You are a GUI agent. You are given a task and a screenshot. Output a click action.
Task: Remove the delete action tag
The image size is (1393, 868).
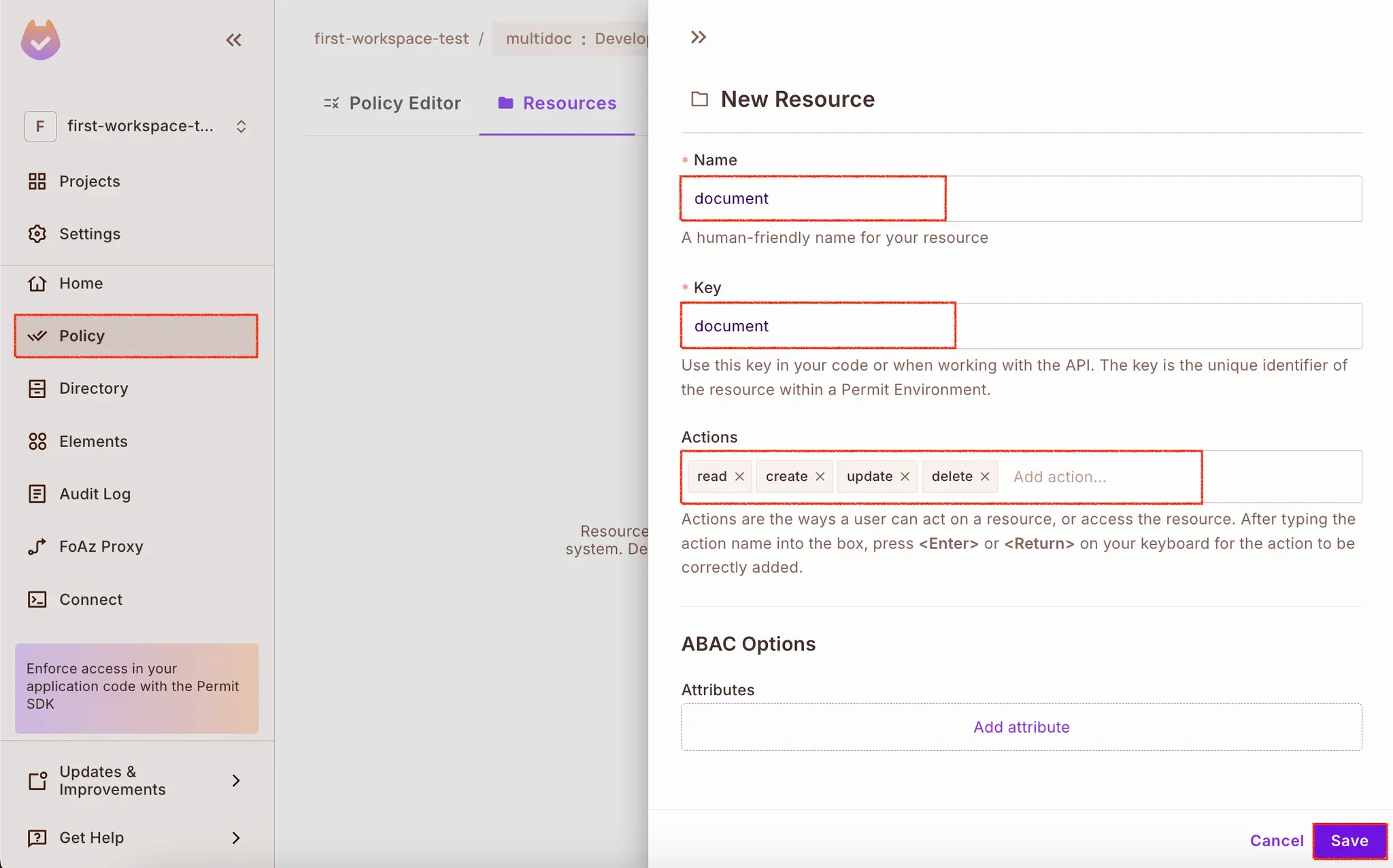point(984,477)
